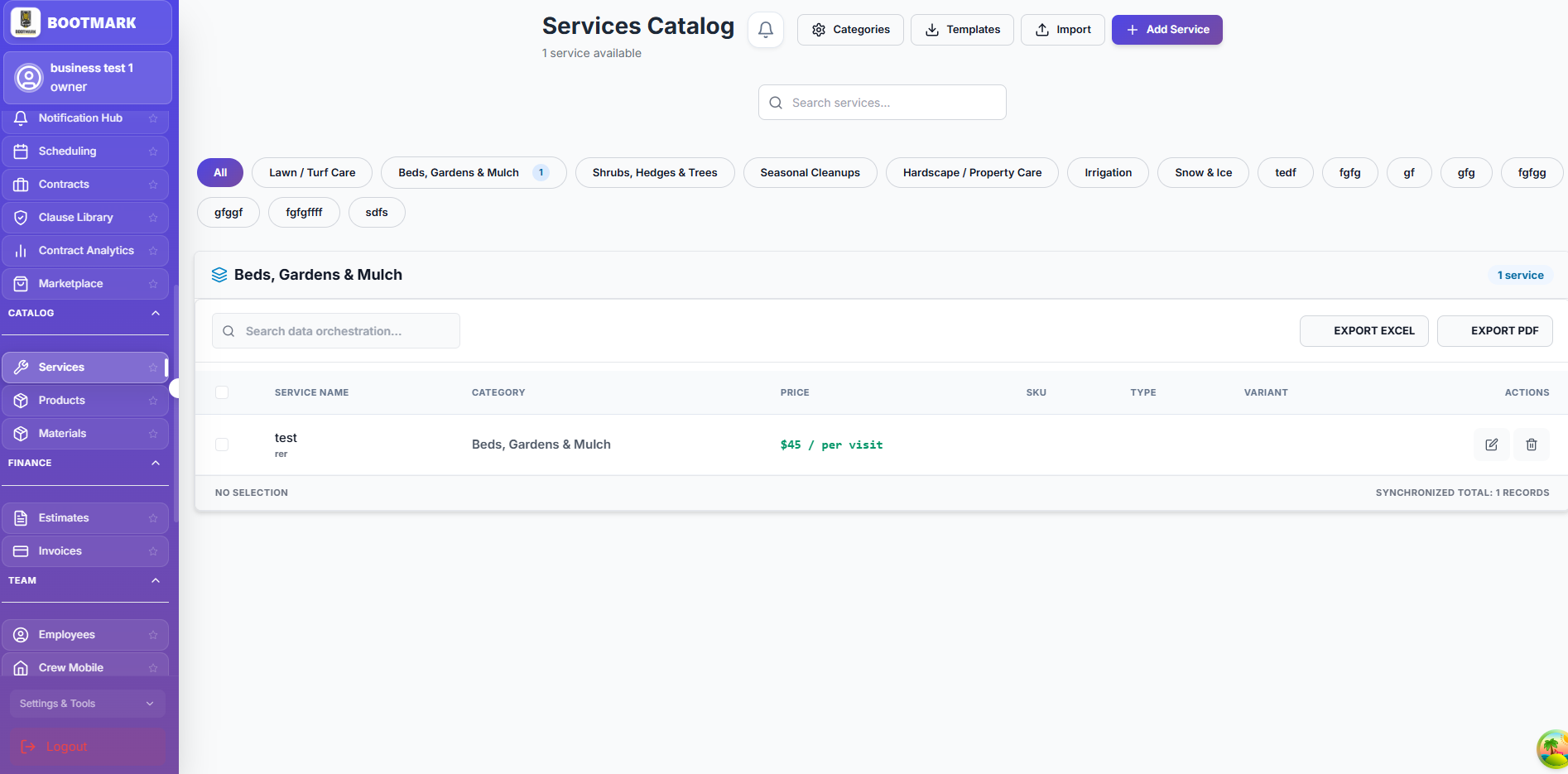Filter by Lawn / Turf Care category
The height and width of the screenshot is (774, 1568).
click(312, 172)
